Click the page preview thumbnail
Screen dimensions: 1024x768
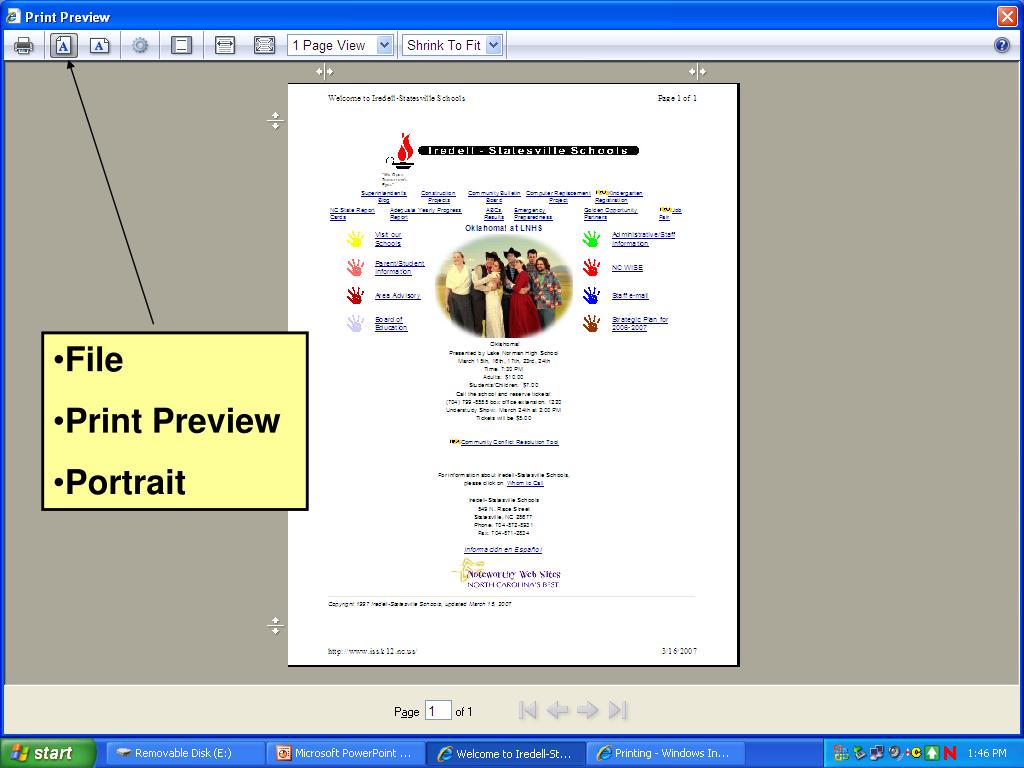point(513,375)
